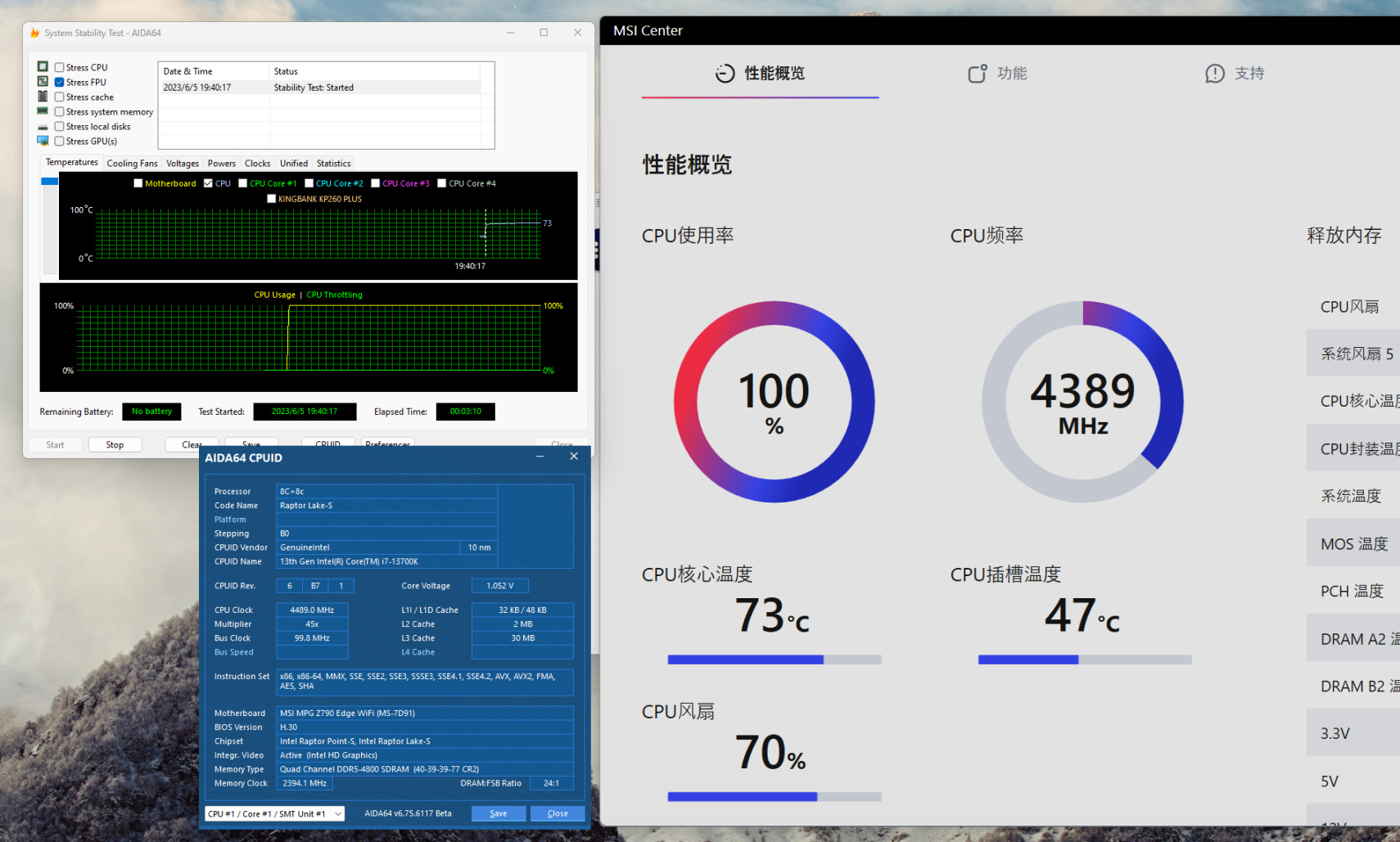
Task: Show the KINGBANK KP260 PLUS temperature line
Action: point(272,199)
